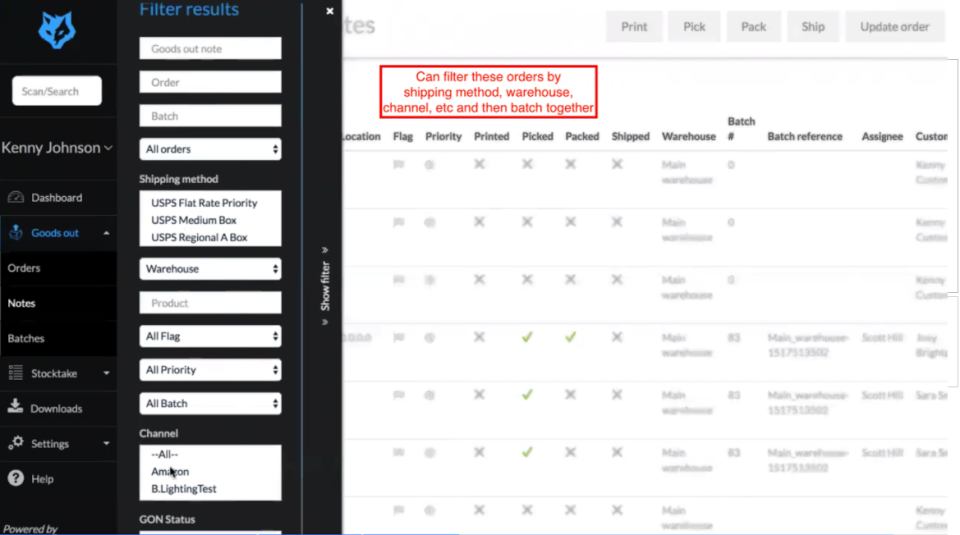This screenshot has width=960, height=535.
Task: Click the Priority column header
Action: click(443, 136)
